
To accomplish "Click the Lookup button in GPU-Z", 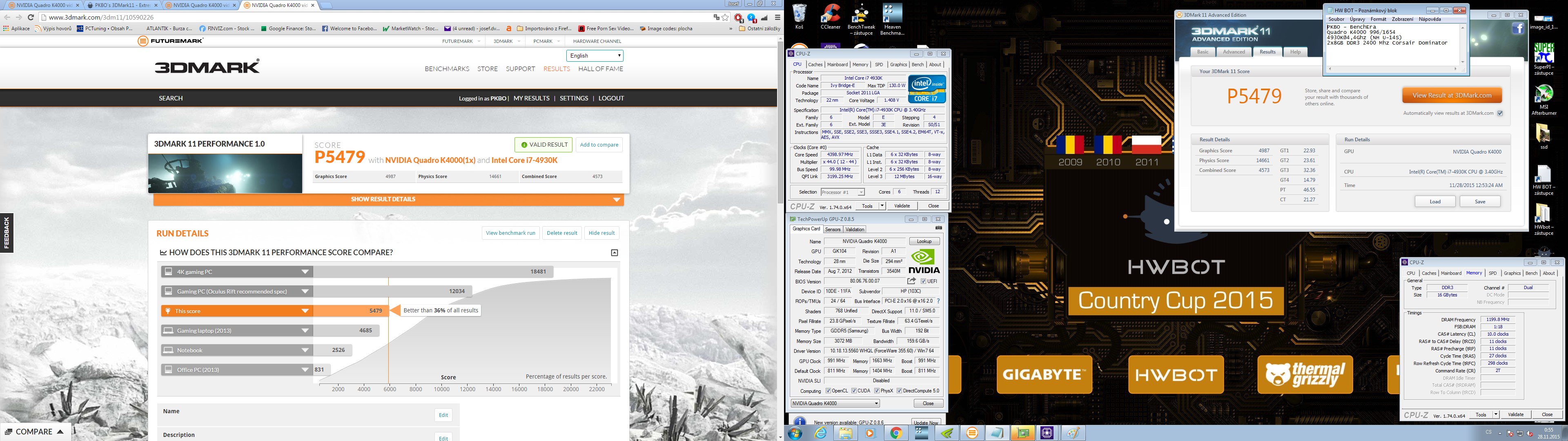I will [924, 241].
